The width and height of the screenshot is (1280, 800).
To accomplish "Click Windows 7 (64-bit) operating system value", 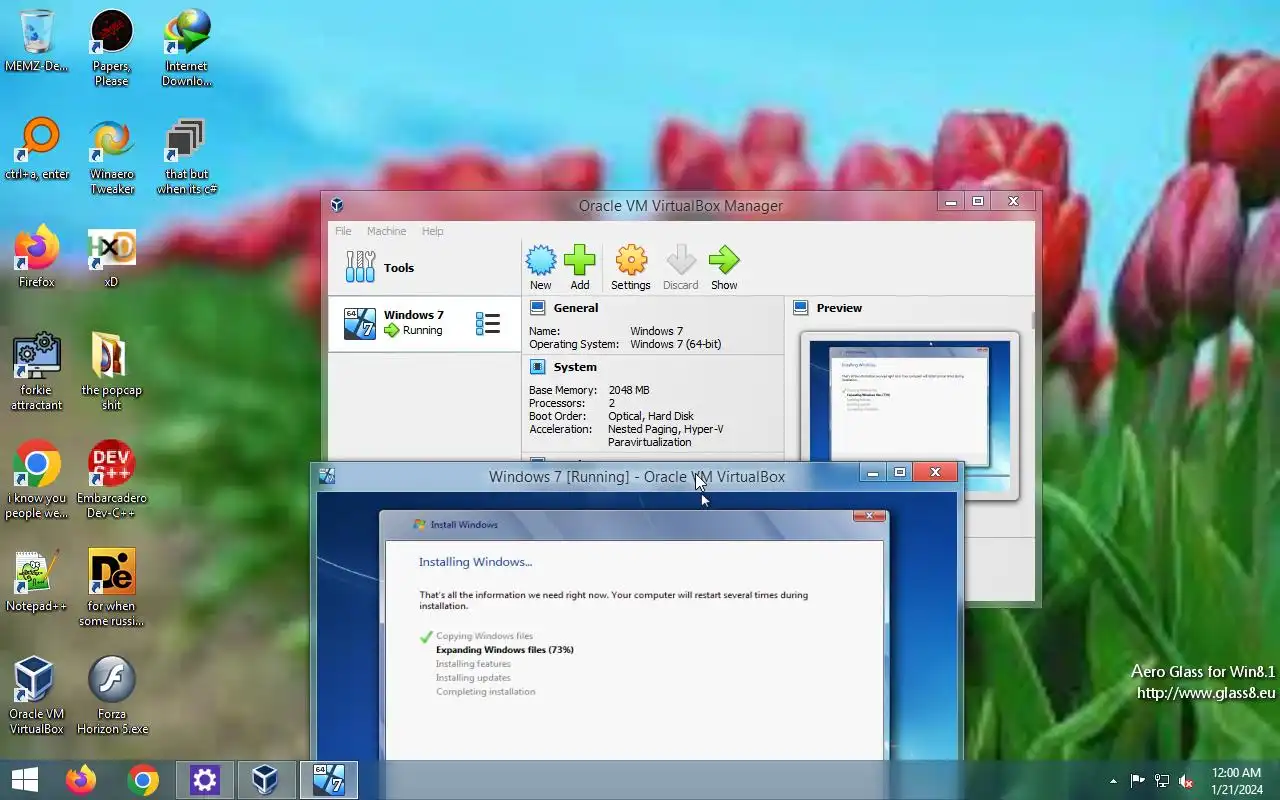I will pos(676,344).
